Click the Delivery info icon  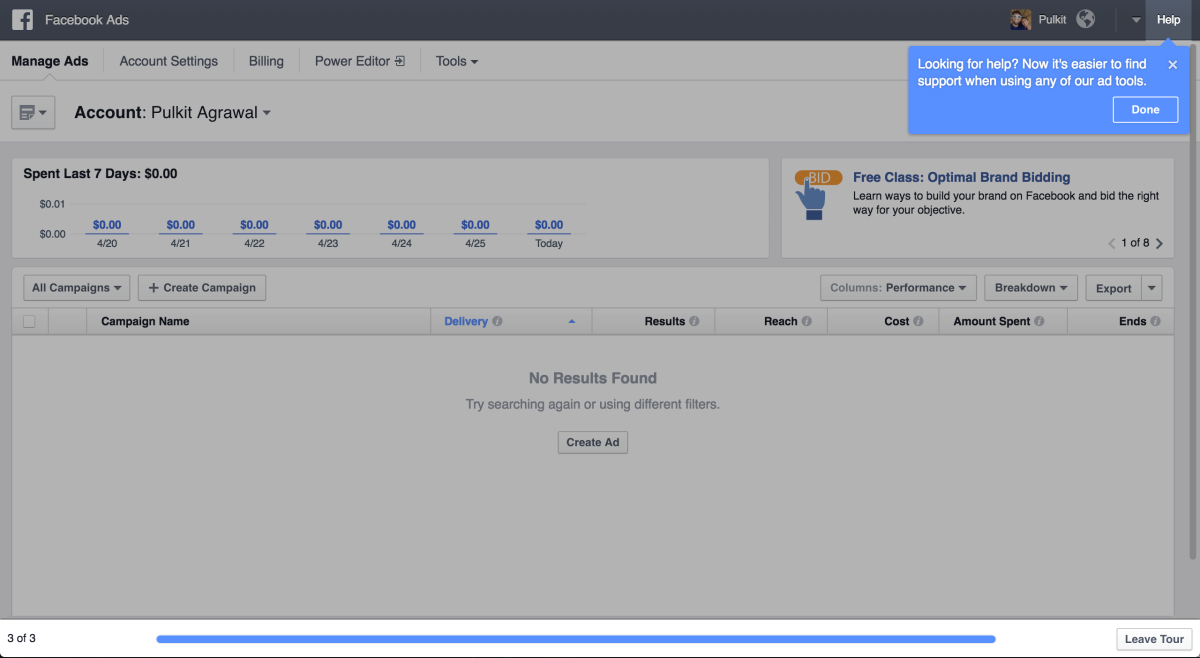(x=497, y=322)
